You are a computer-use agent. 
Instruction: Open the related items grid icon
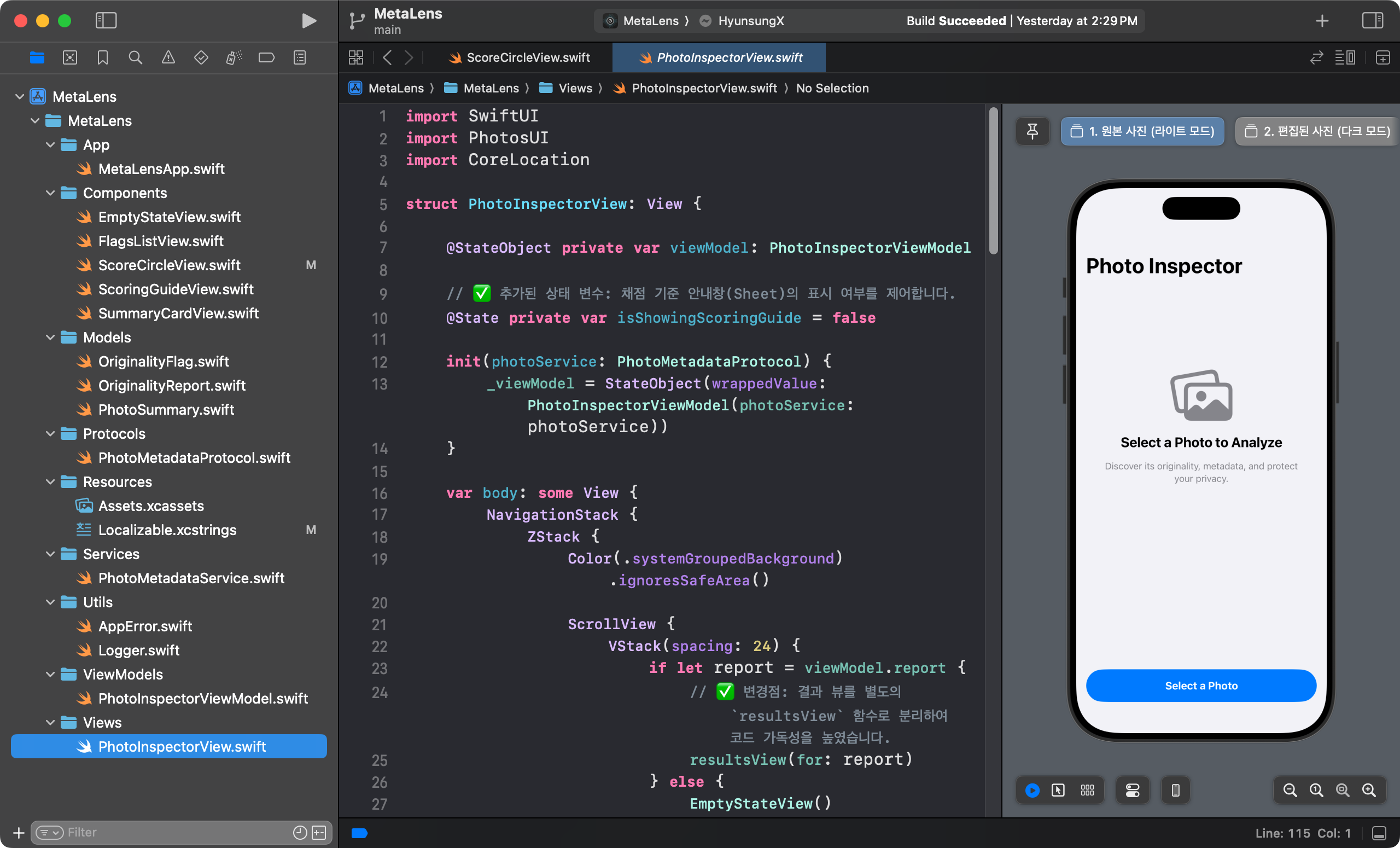356,57
